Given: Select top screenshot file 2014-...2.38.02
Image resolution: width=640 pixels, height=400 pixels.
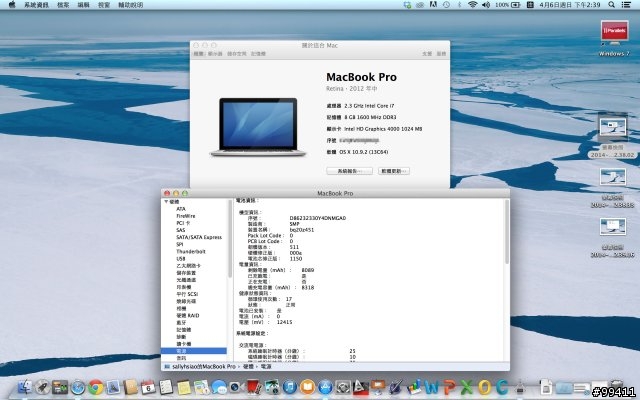Looking at the screenshot, I should point(613,137).
